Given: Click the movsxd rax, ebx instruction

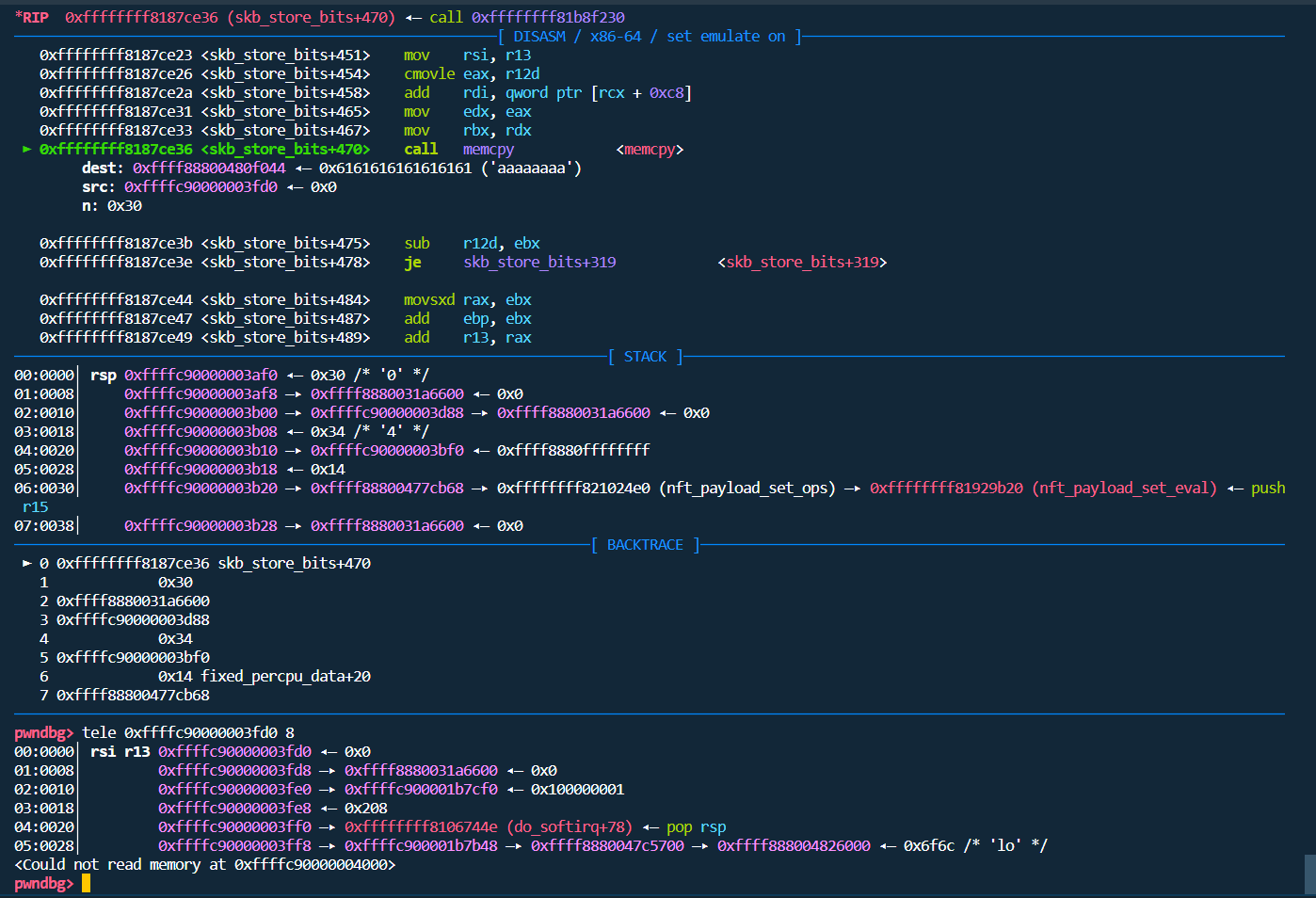Looking at the screenshot, I should 468,299.
